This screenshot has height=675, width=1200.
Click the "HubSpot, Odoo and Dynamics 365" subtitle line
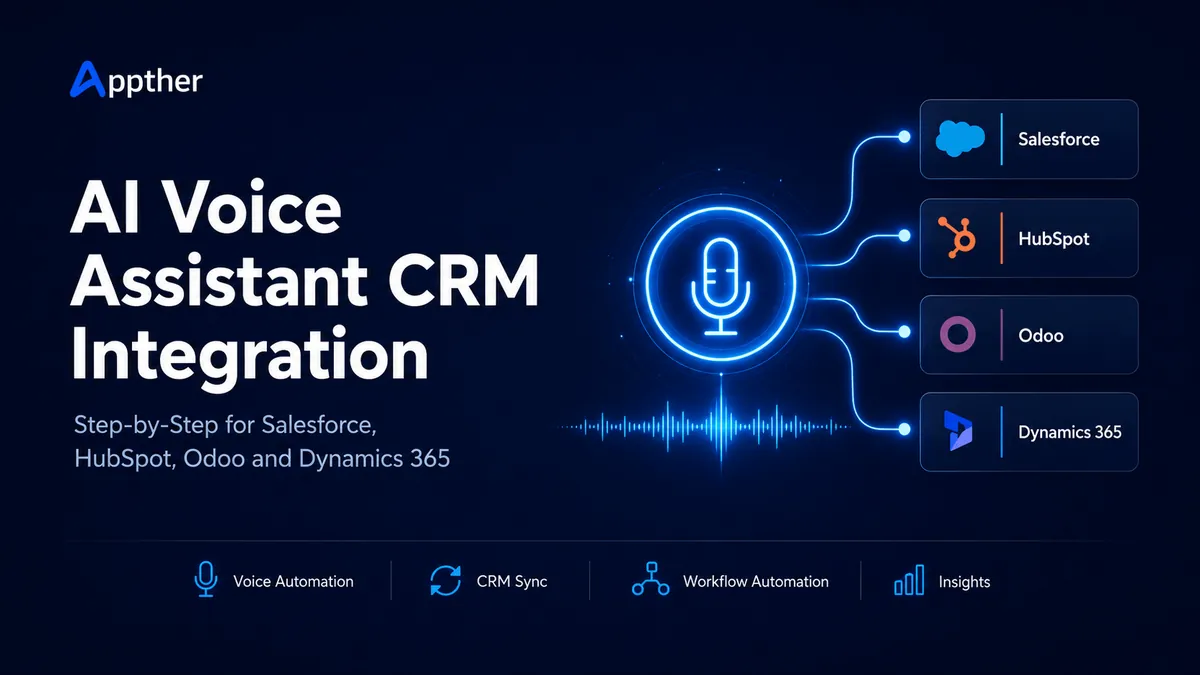pos(262,461)
